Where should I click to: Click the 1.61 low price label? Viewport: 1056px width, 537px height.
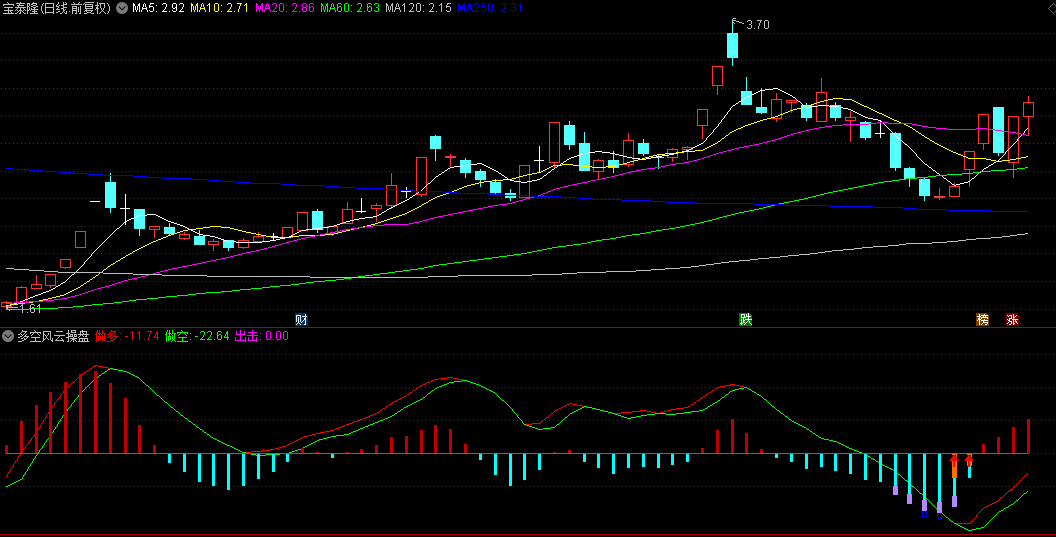click(x=30, y=309)
